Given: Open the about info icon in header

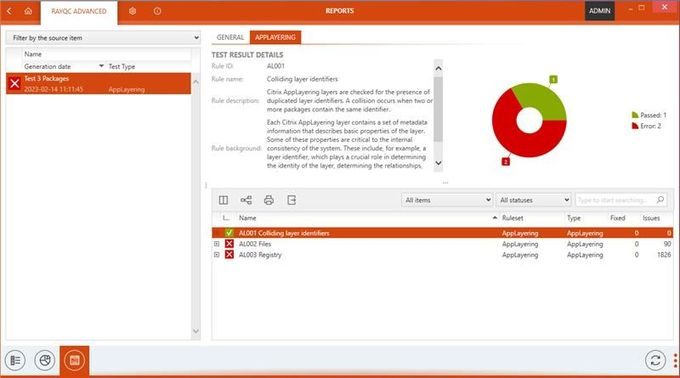Looking at the screenshot, I should coord(157,11).
